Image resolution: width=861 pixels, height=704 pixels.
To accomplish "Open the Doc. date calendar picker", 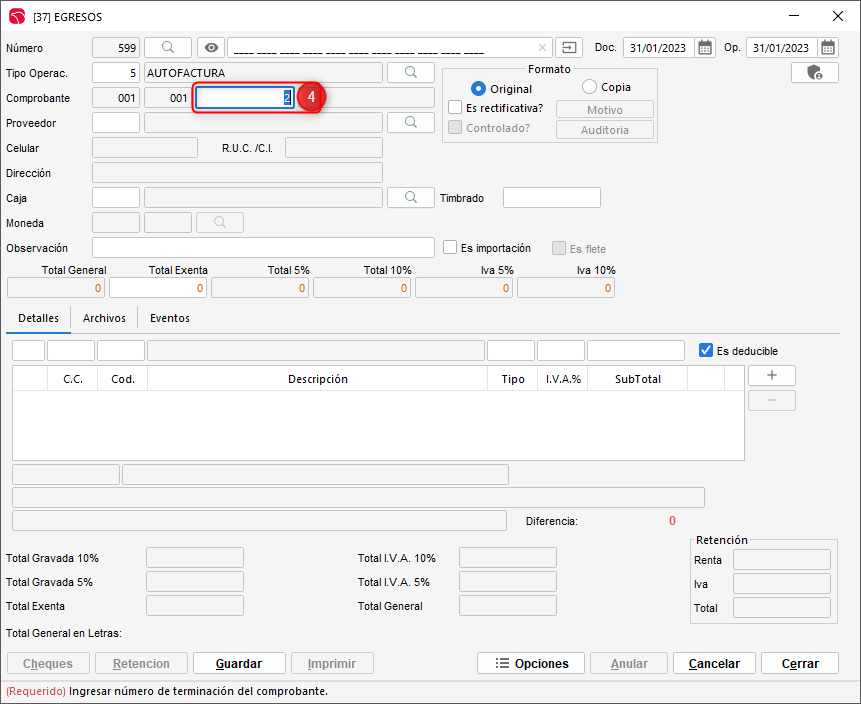I will [x=705, y=48].
